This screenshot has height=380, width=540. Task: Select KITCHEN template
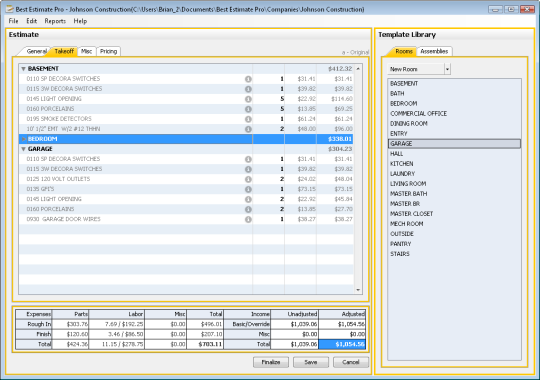(454, 164)
